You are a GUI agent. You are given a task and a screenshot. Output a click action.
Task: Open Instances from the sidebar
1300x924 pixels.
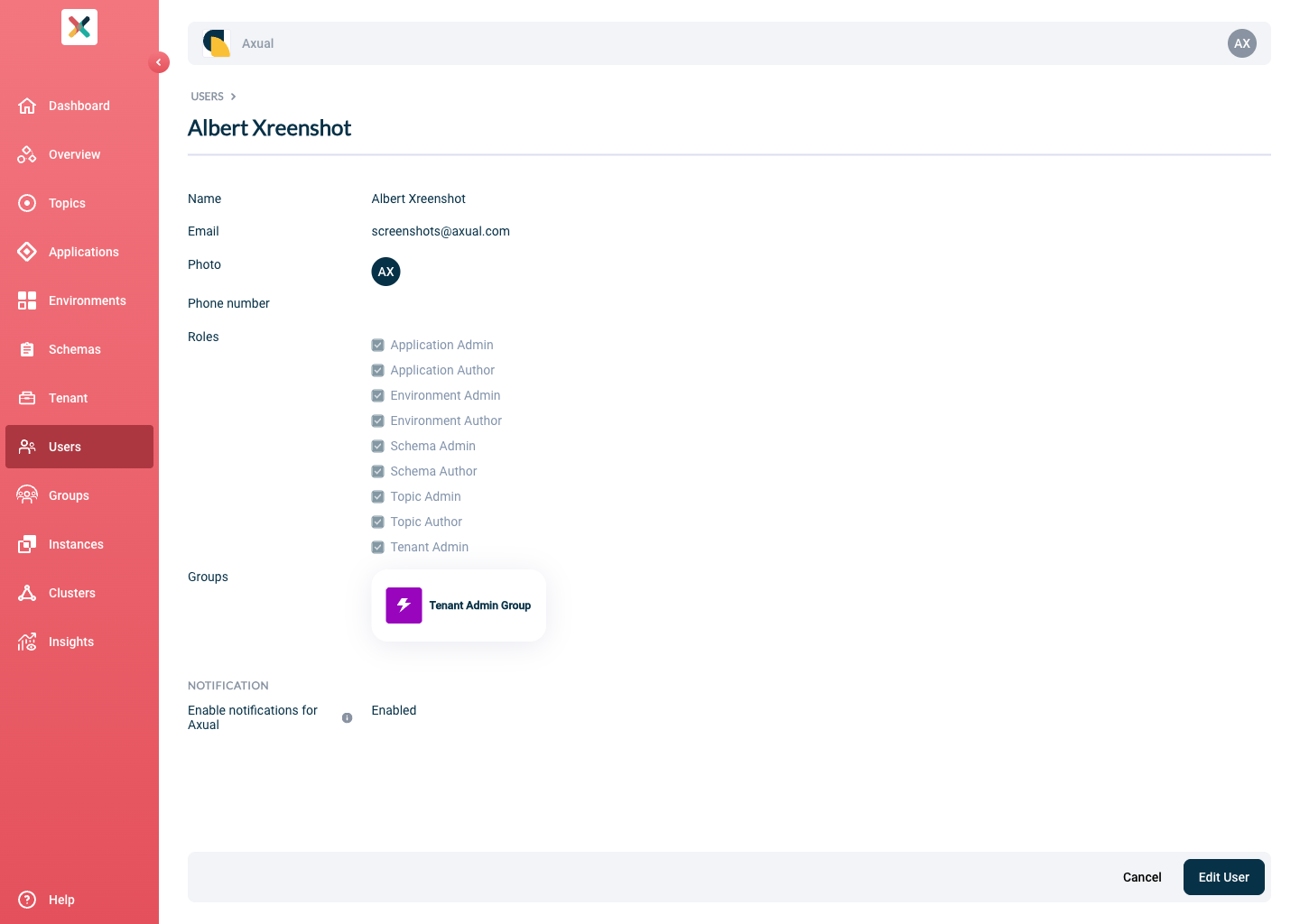tap(79, 544)
